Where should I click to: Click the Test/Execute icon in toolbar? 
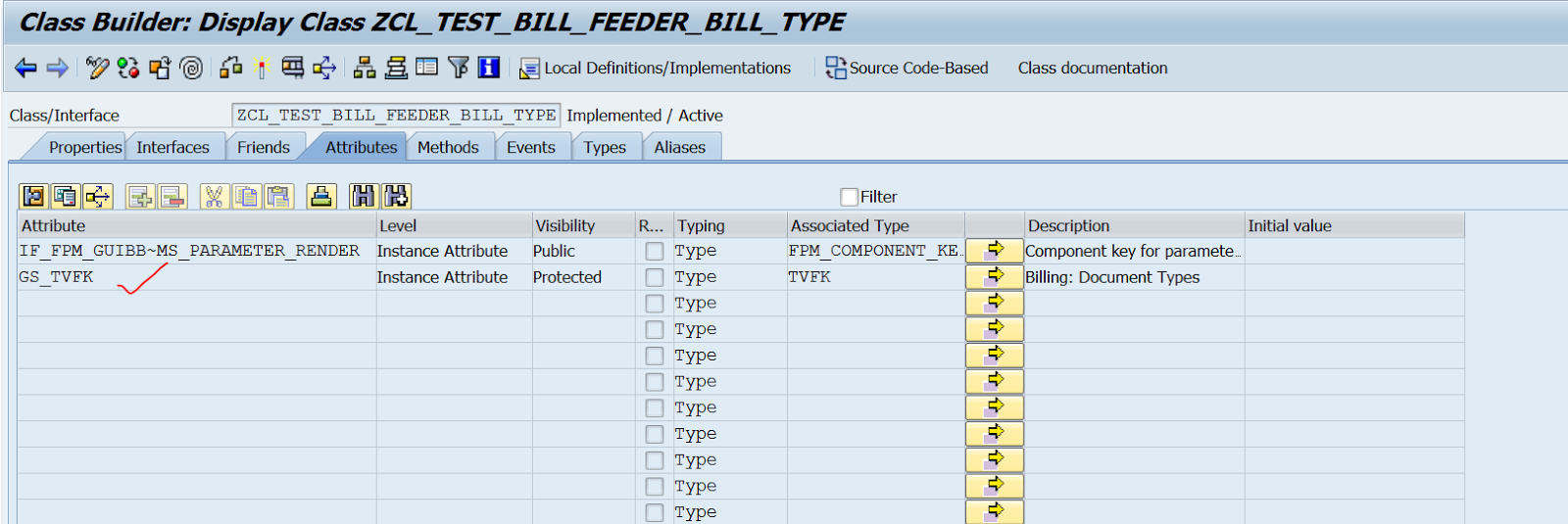pos(293,68)
